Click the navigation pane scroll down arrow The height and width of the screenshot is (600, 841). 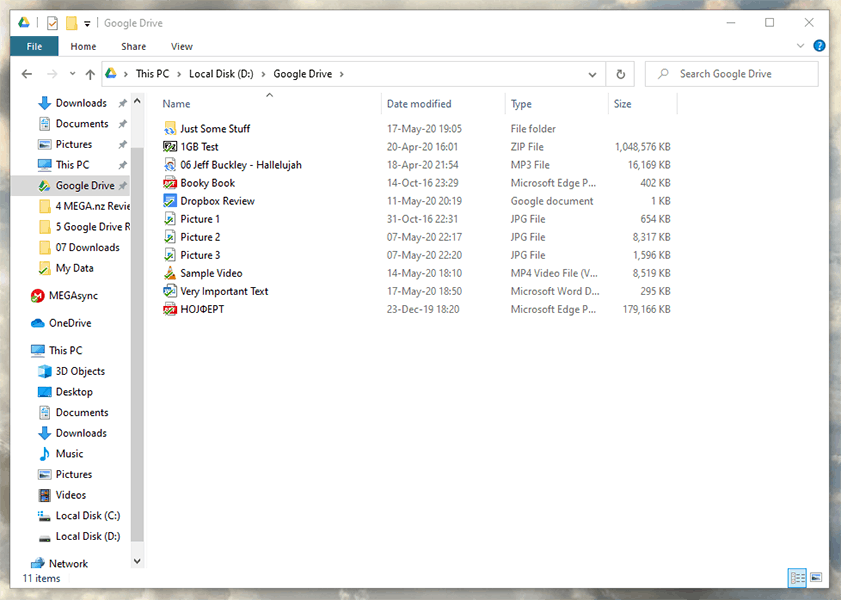137,561
